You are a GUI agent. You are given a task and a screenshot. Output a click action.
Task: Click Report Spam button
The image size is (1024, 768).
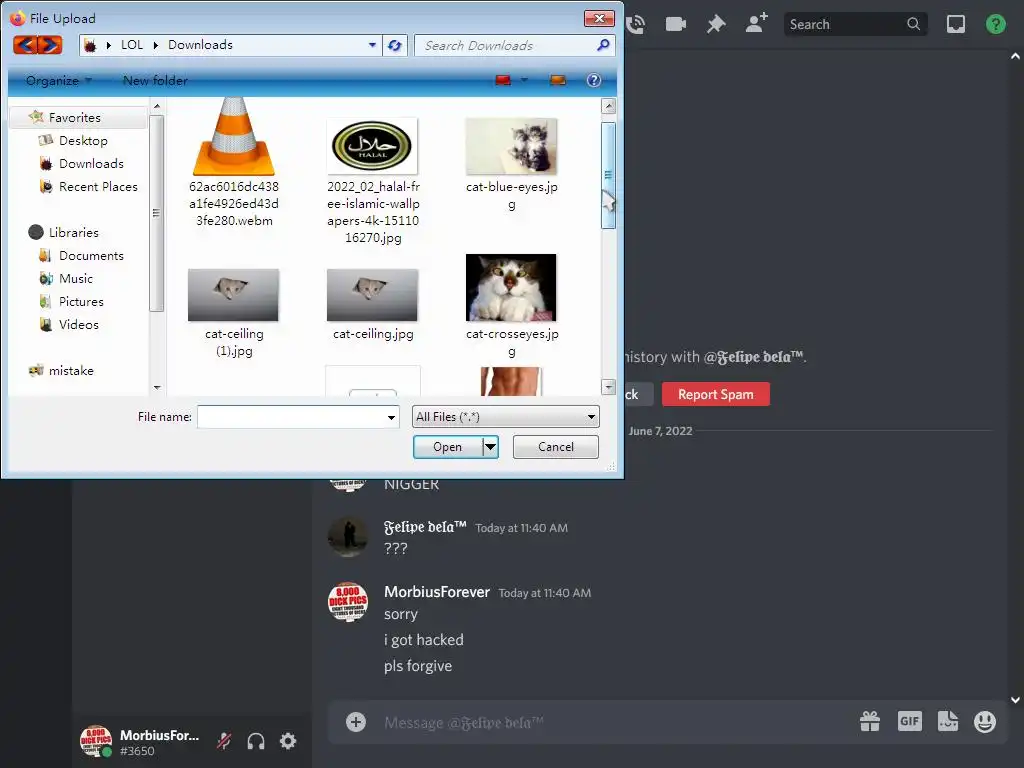(x=715, y=394)
